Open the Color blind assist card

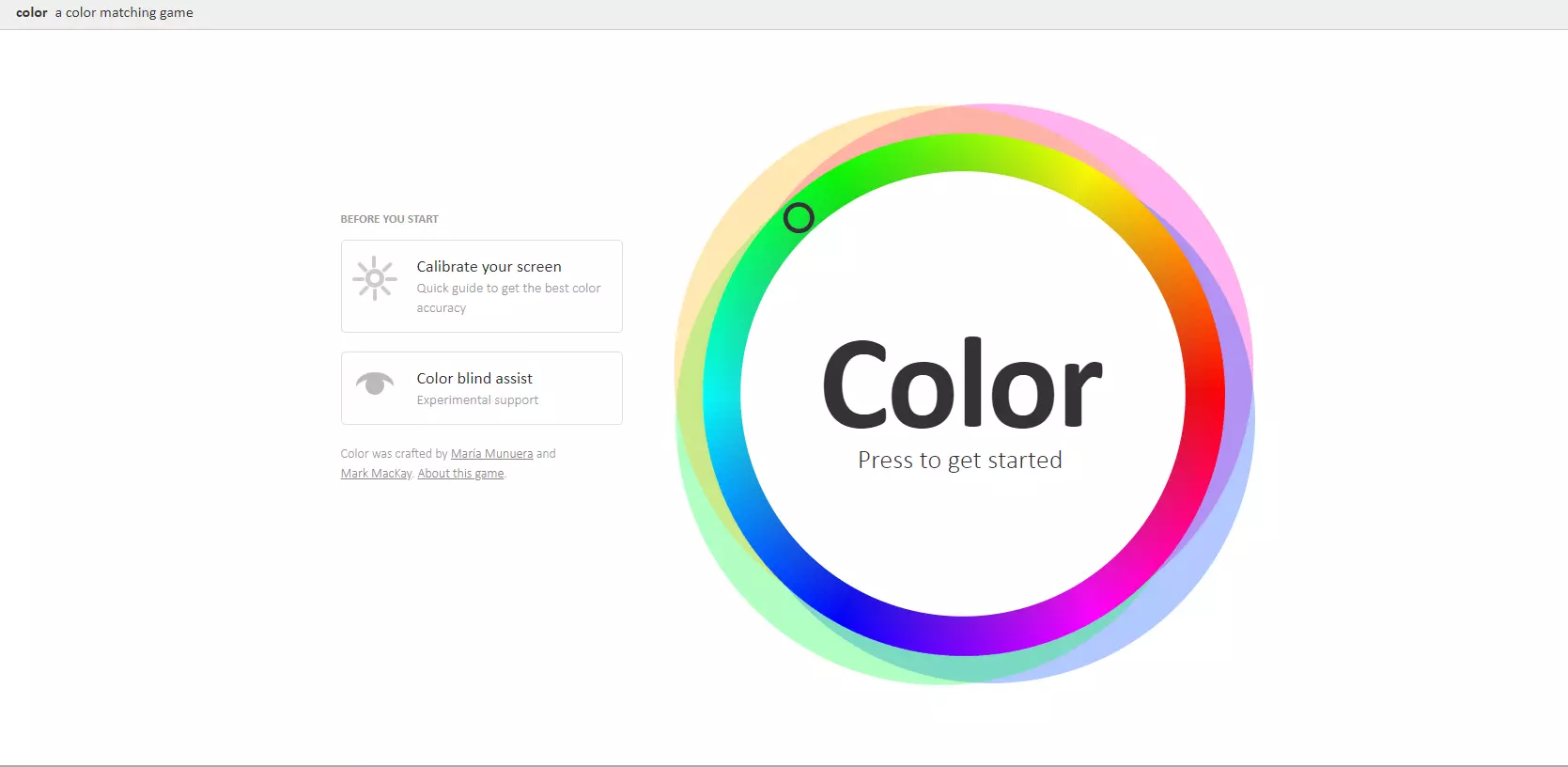(x=482, y=388)
